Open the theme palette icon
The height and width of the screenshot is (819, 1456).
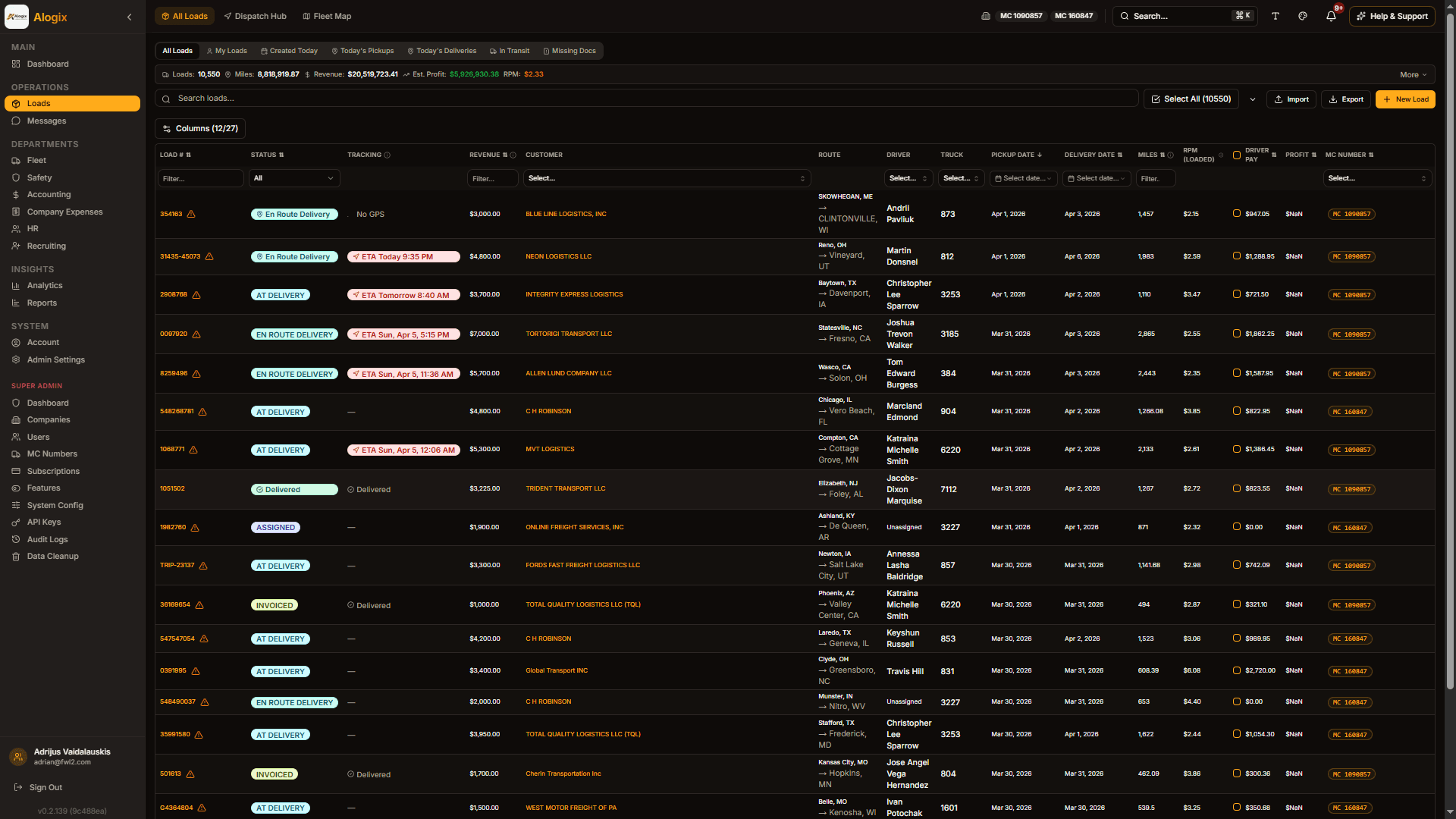pos(1303,16)
